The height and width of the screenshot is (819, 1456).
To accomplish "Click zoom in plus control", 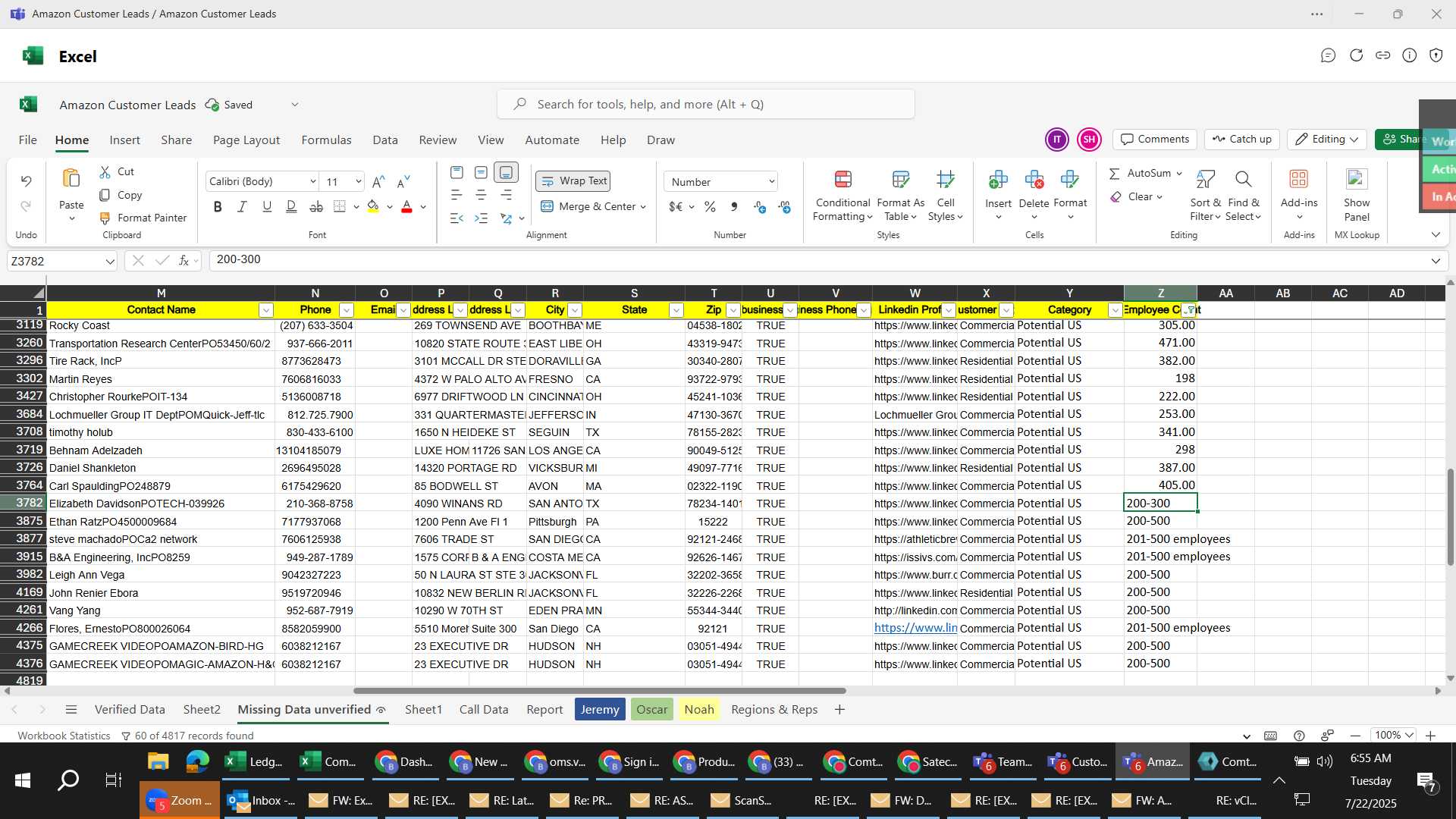I will (x=1430, y=736).
